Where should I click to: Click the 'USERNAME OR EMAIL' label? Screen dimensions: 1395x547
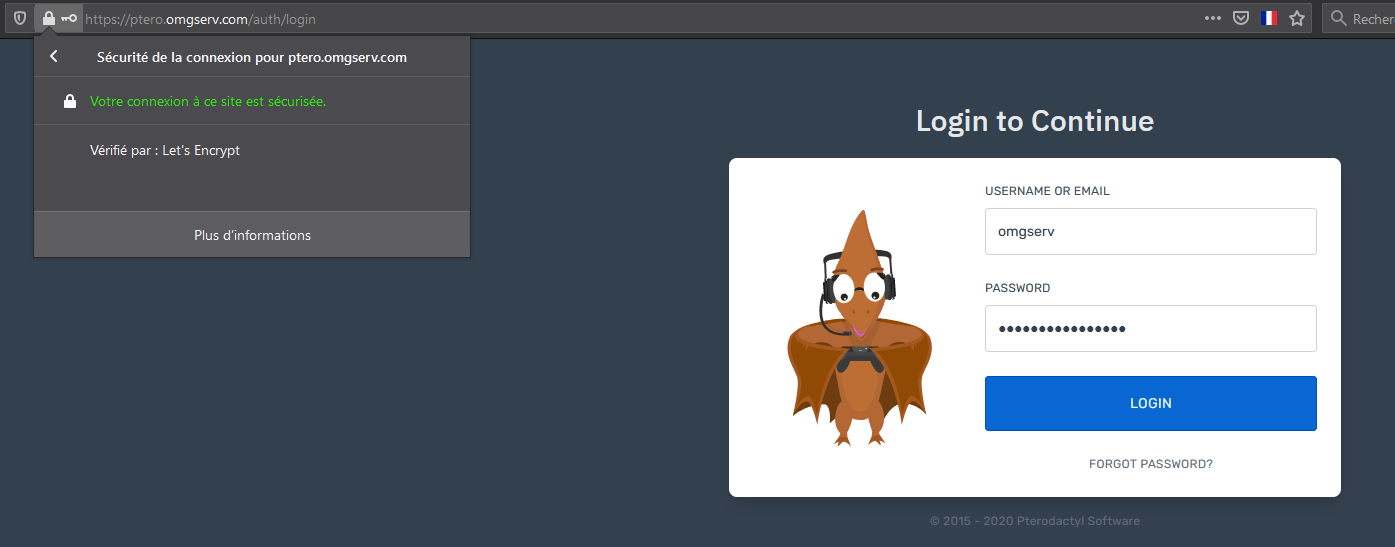point(1047,191)
